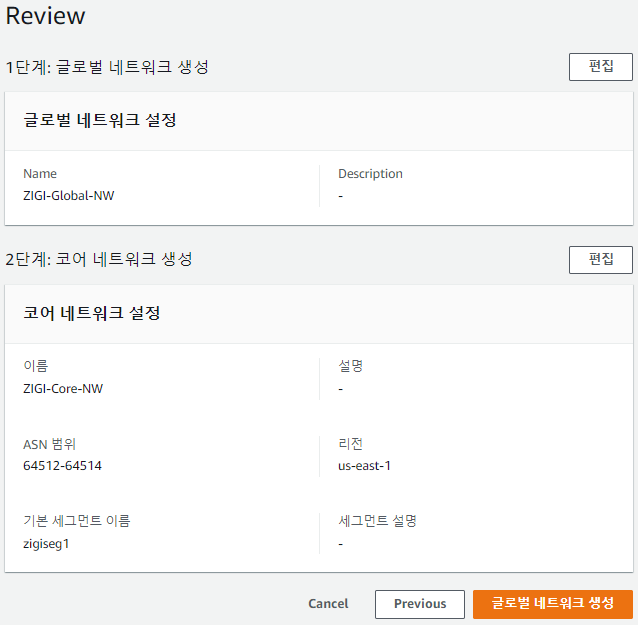
Task: Click 편집 button for 2단계 core network
Action: click(x=601, y=260)
